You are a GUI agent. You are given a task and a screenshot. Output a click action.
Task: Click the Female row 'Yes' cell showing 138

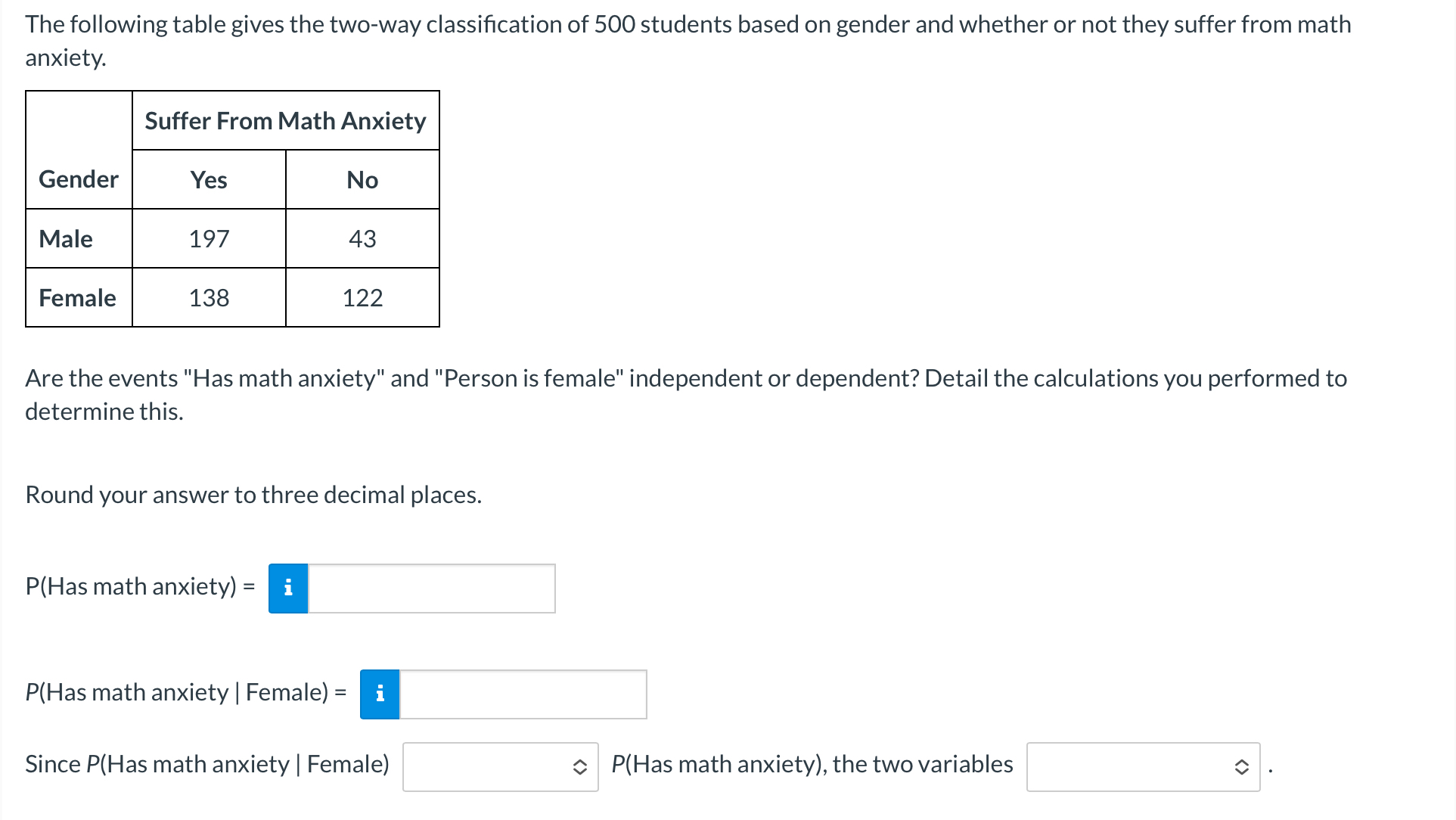[209, 297]
